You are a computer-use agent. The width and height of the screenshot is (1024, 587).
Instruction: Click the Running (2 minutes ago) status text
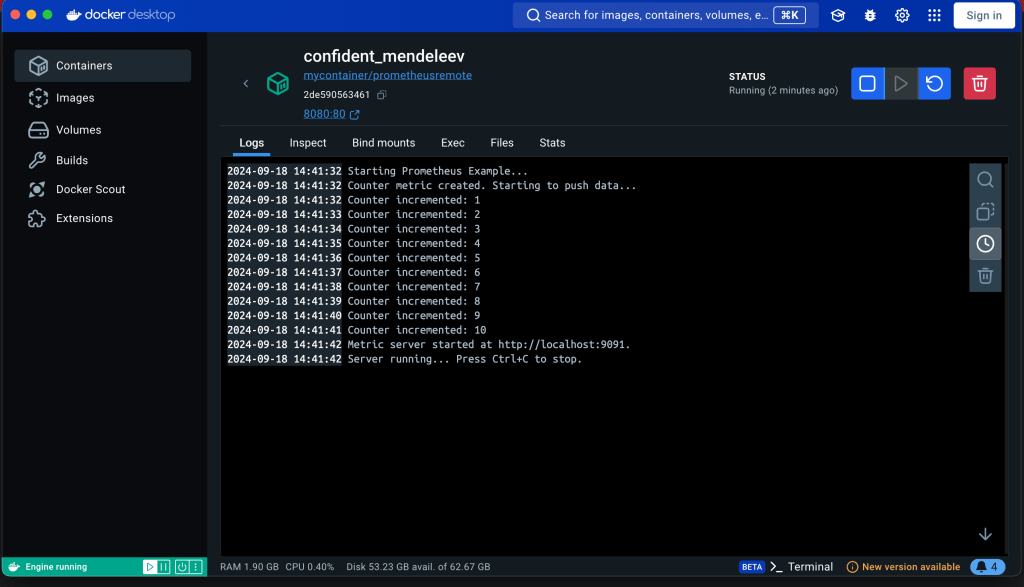[783, 90]
